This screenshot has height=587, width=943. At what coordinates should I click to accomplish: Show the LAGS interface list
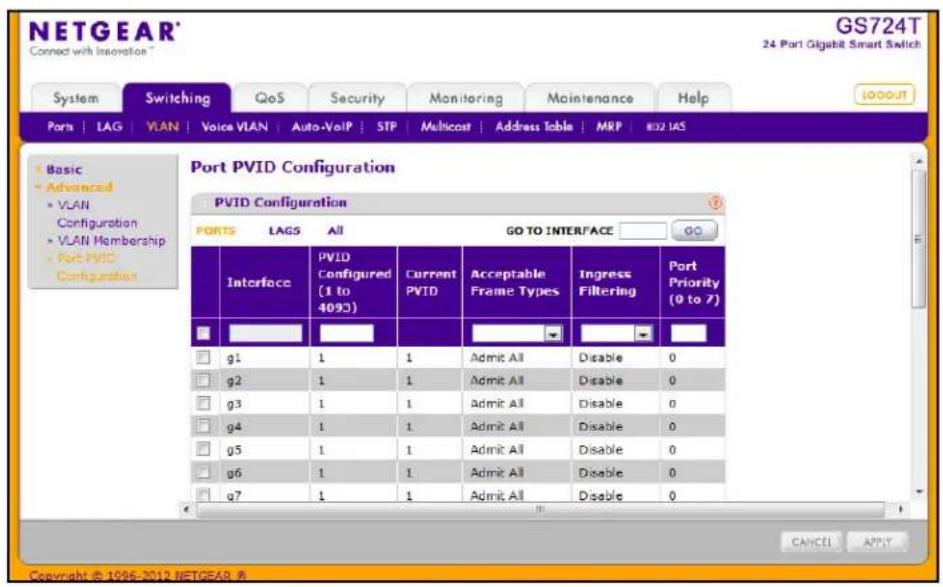(284, 231)
